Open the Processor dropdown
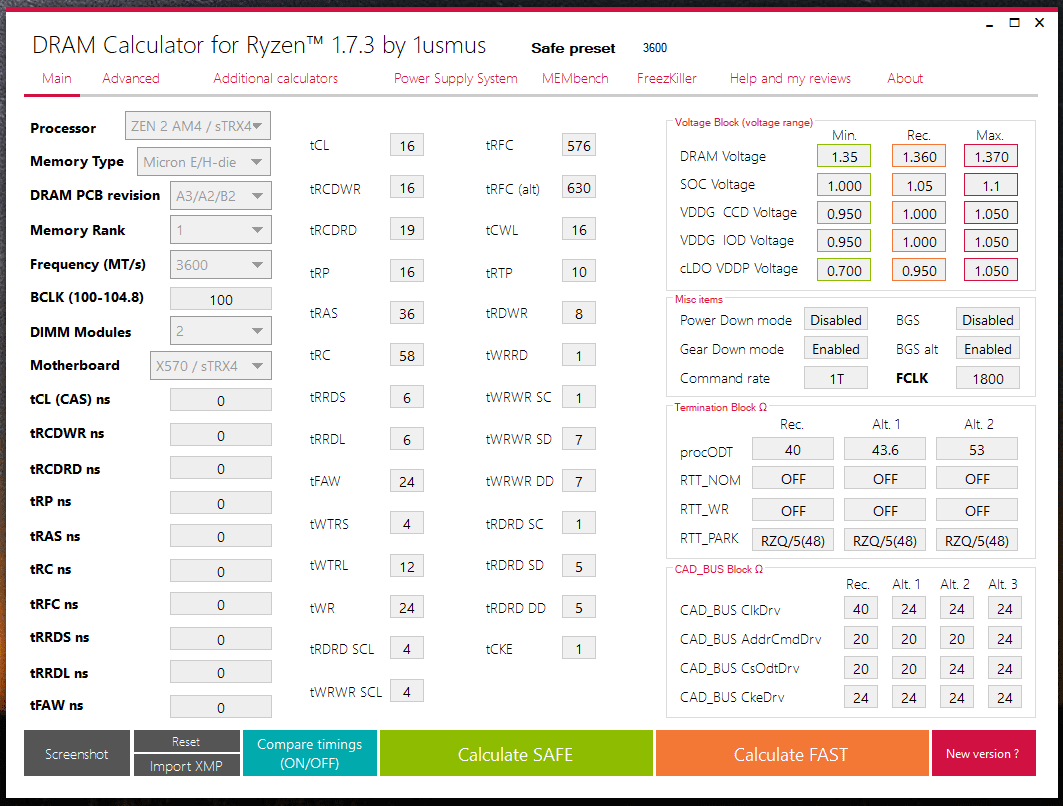The height and width of the screenshot is (806, 1063). pos(197,126)
